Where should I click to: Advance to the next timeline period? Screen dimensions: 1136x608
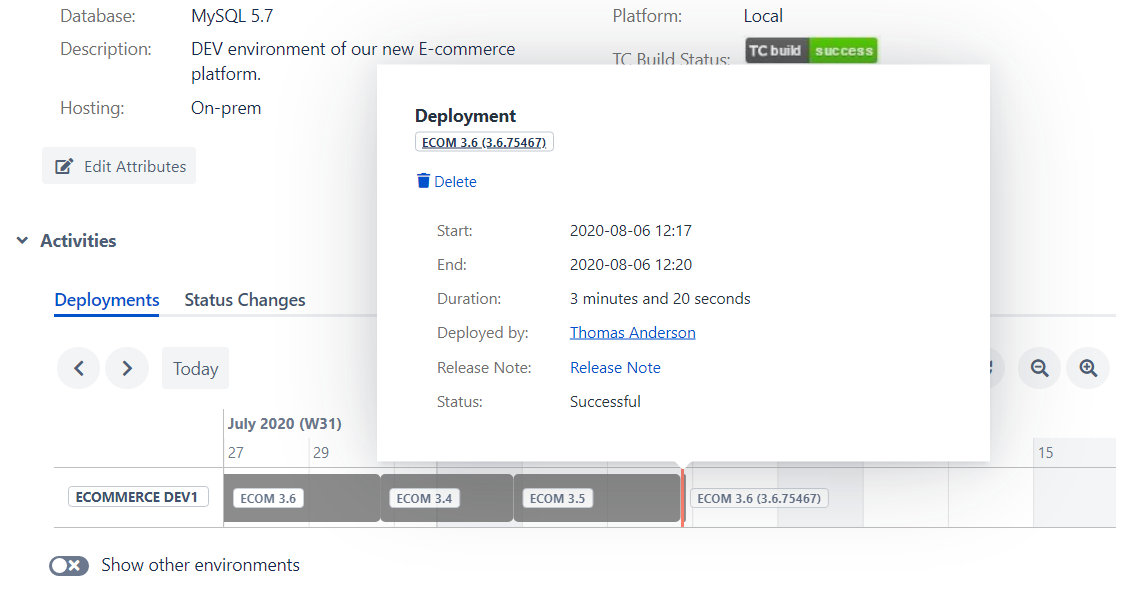127,368
